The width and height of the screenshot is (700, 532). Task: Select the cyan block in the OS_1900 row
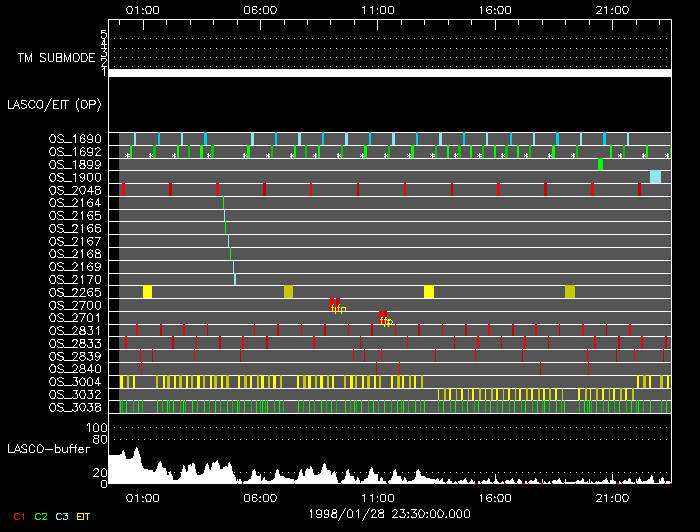(x=655, y=177)
